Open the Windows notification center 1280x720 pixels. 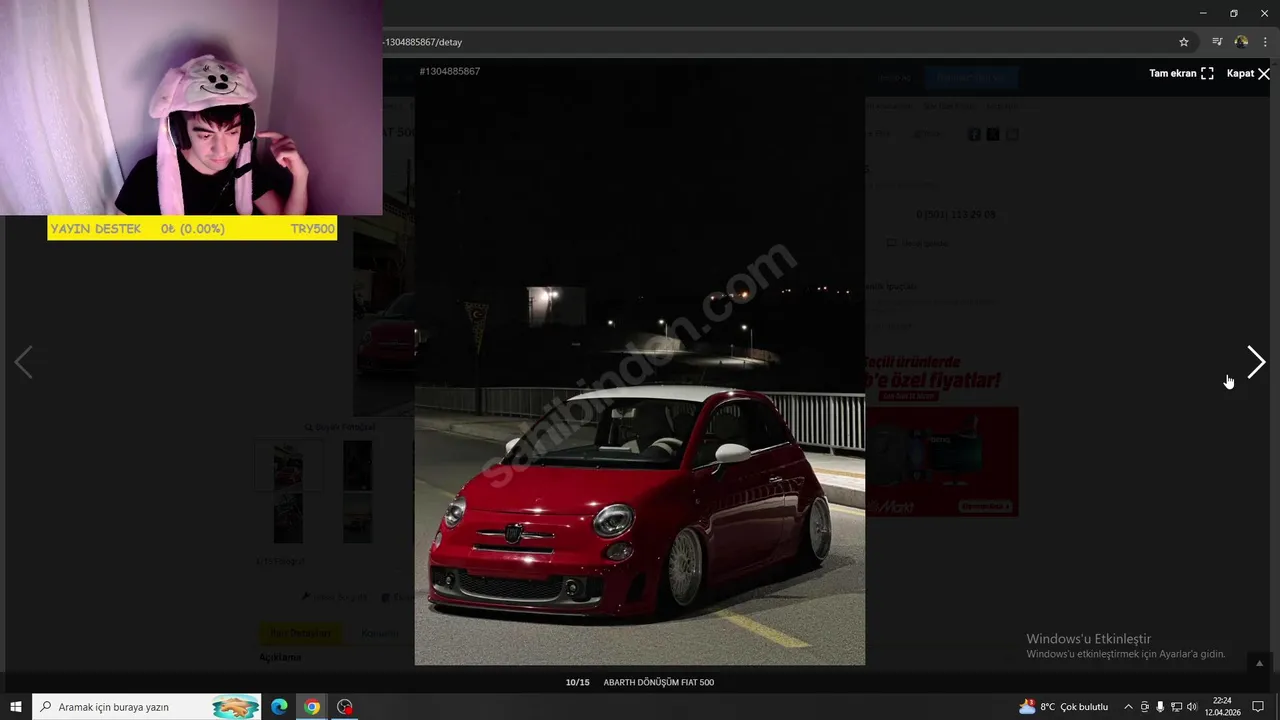tap(1259, 707)
